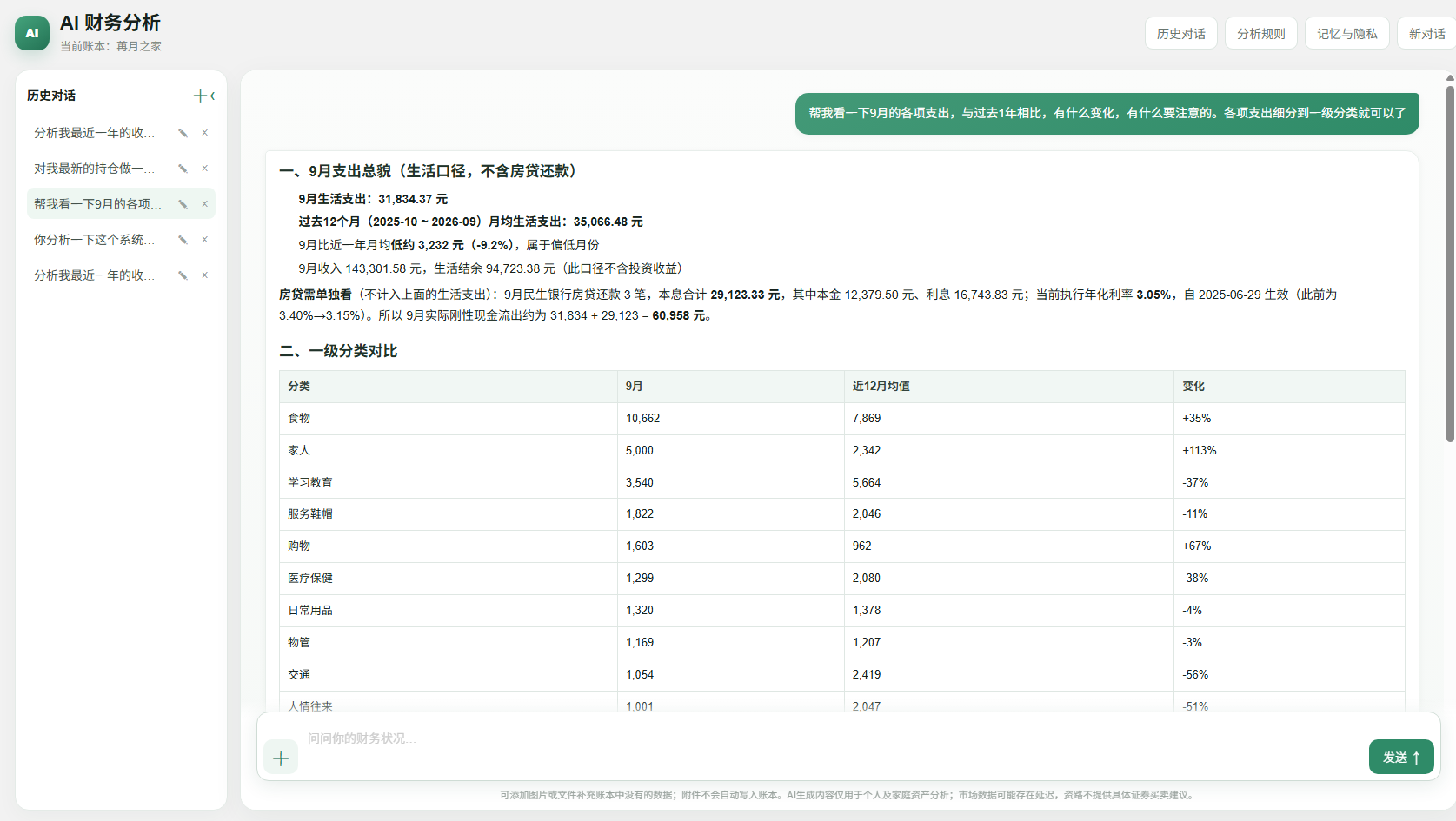Click the 9月生活支出：31,834.37 元 line
Viewport: 1456px width, 821px height.
click(x=373, y=199)
